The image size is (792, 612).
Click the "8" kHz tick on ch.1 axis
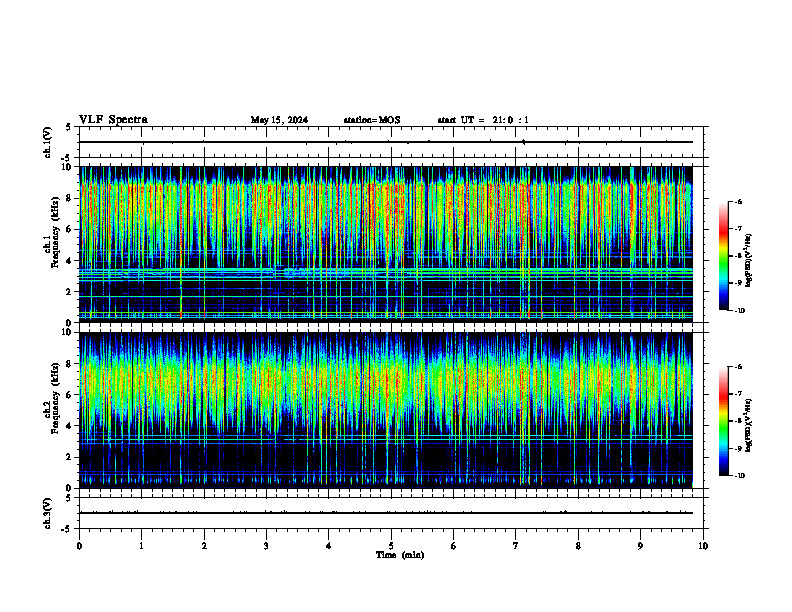[x=70, y=198]
